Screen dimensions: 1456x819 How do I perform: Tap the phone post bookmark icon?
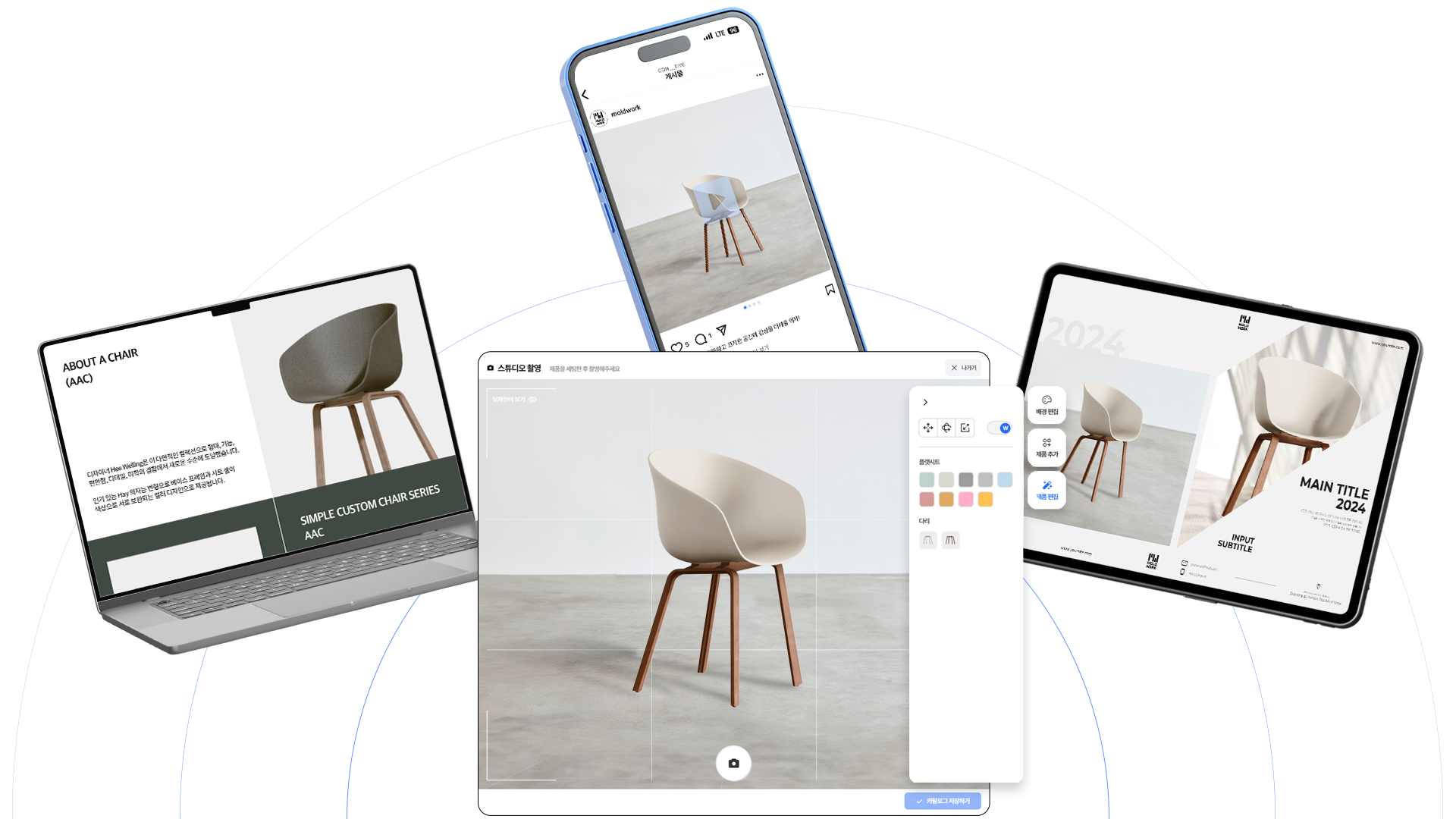[x=830, y=289]
